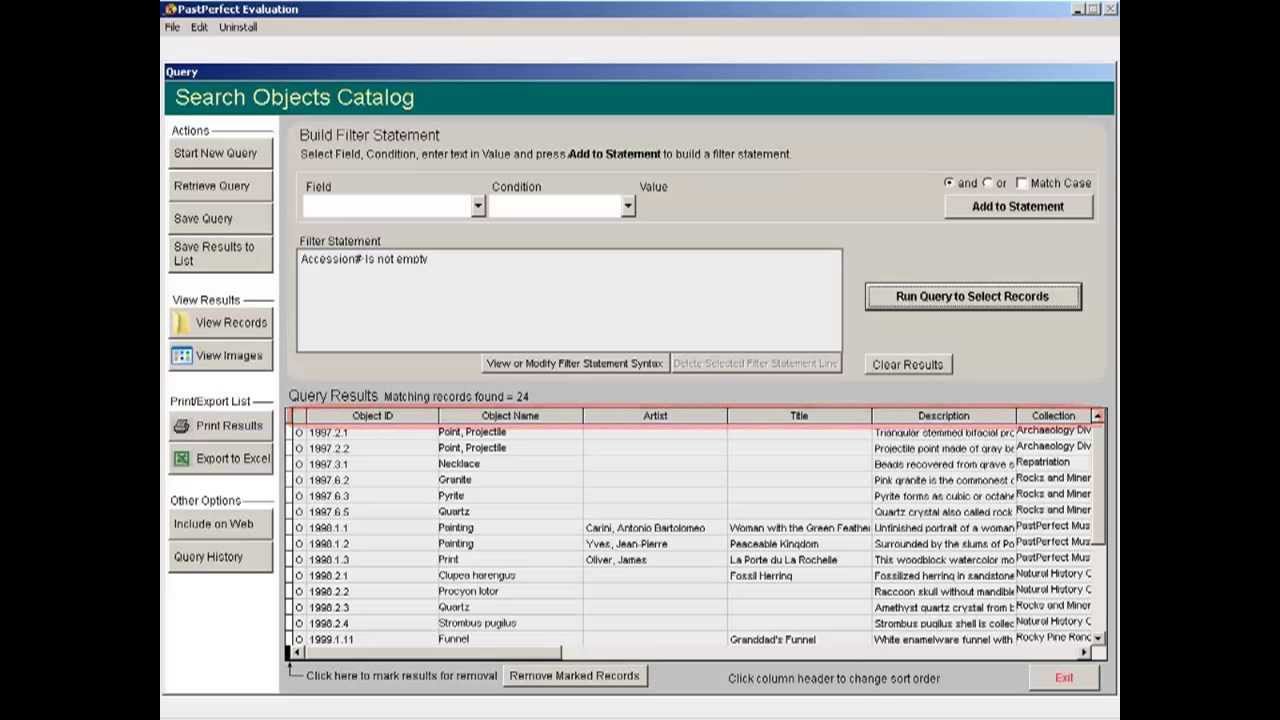
Task: Sort results by Title column
Action: point(799,416)
